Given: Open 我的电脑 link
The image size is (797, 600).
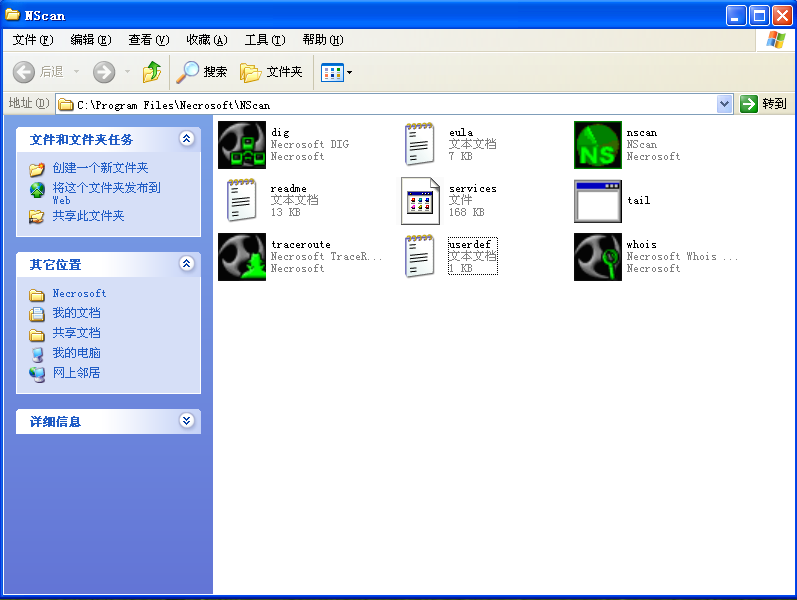Looking at the screenshot, I should point(76,352).
